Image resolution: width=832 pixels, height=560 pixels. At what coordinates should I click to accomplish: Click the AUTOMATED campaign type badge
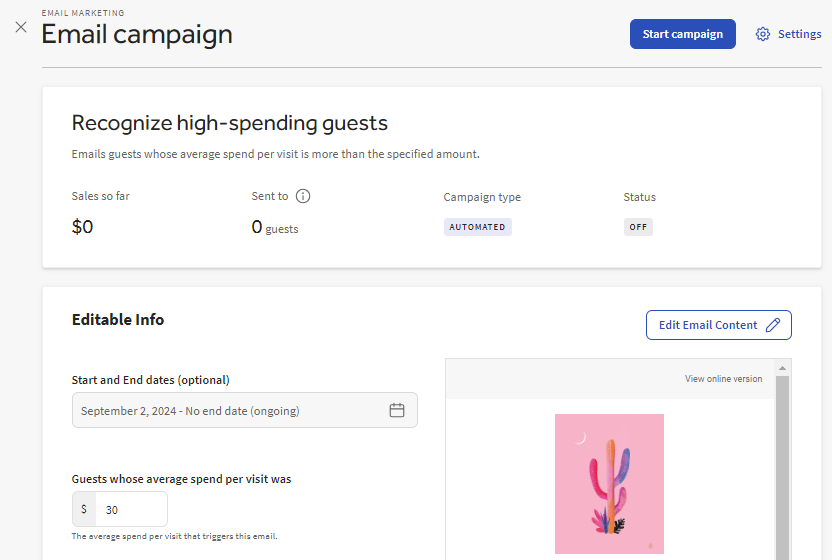(477, 227)
